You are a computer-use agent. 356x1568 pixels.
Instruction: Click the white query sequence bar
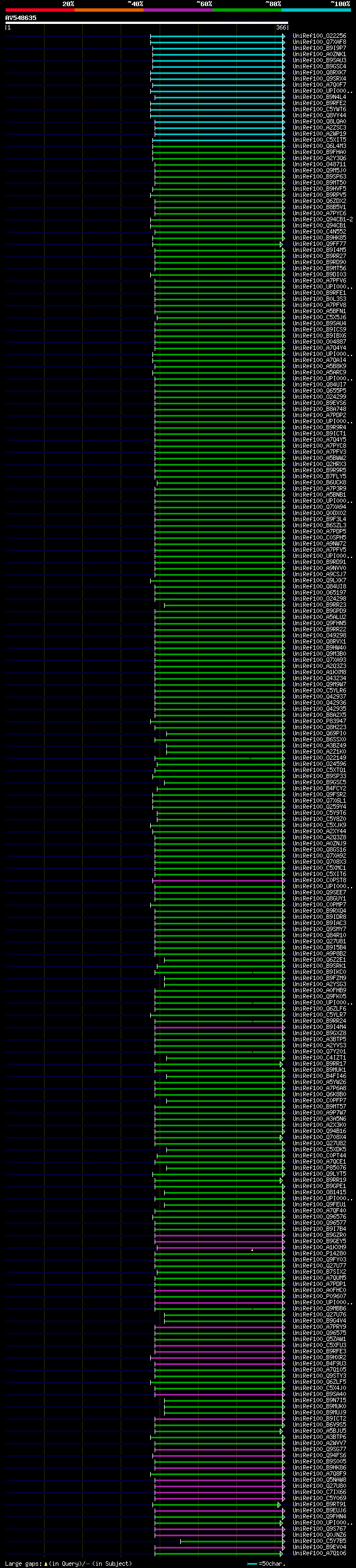tap(147, 23)
